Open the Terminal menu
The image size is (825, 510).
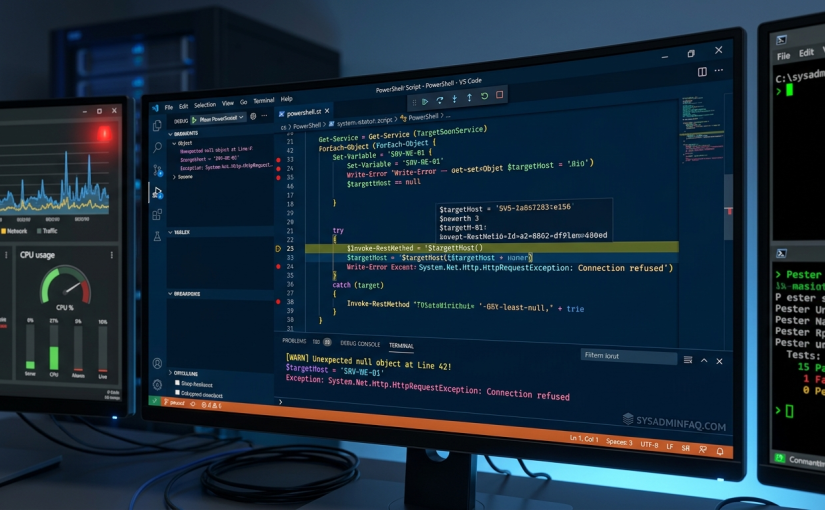[264, 101]
